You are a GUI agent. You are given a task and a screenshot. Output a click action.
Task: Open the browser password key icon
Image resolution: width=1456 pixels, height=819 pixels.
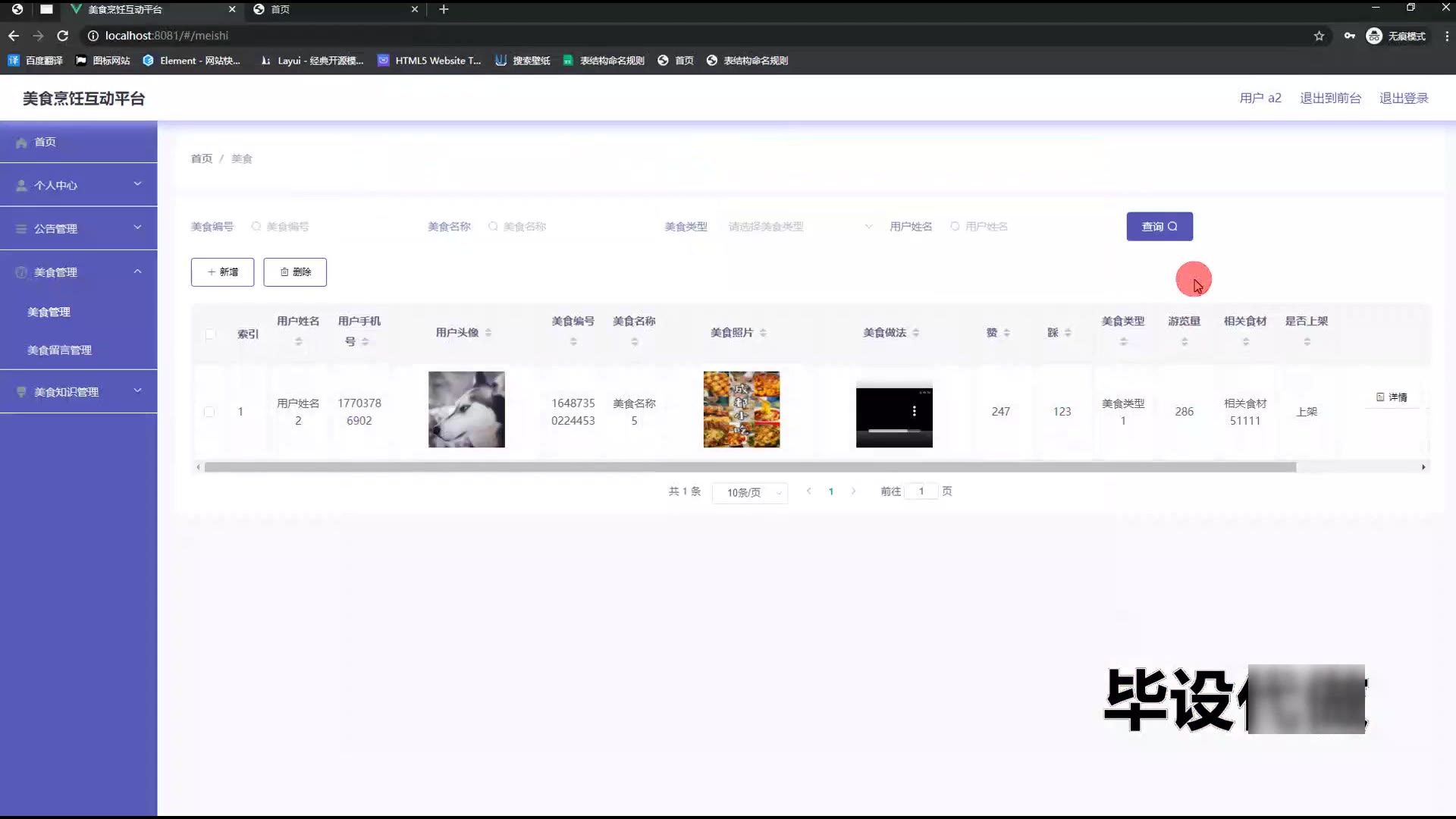[x=1349, y=36]
